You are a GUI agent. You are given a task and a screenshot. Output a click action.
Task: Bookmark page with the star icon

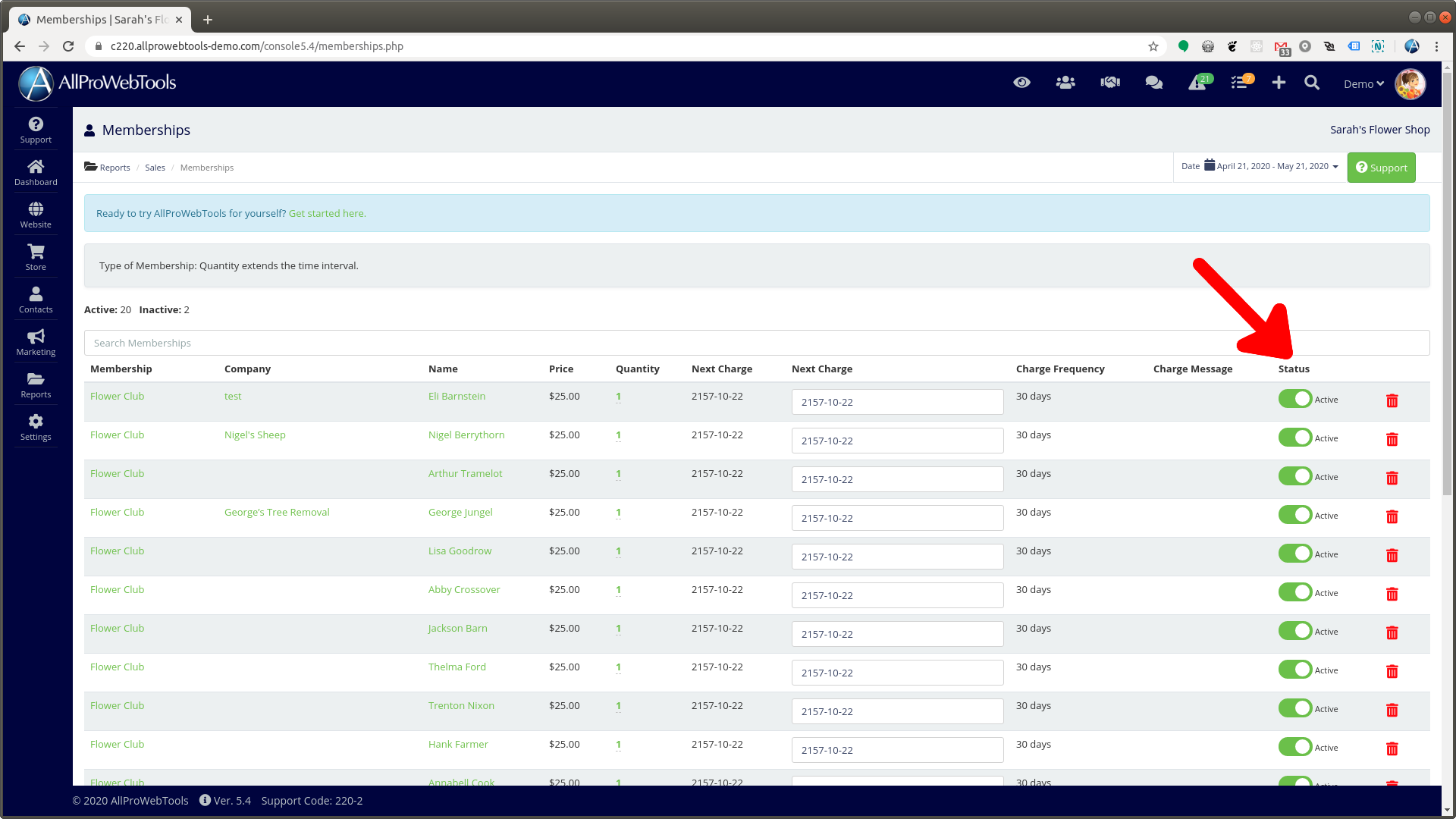[x=1153, y=46]
